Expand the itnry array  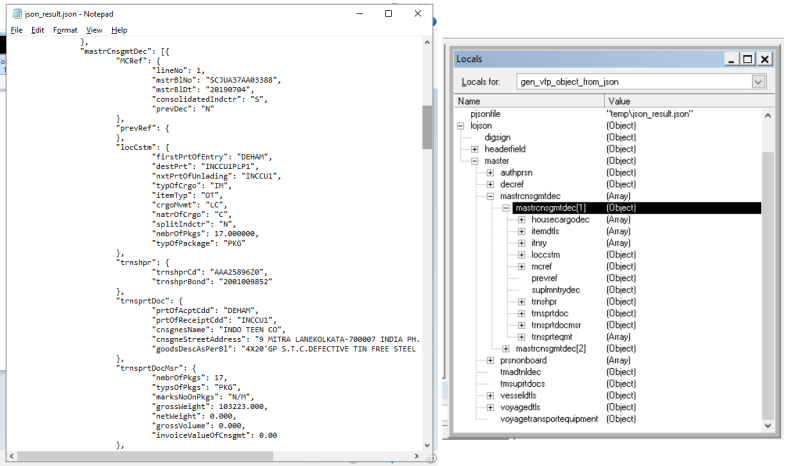coord(521,243)
